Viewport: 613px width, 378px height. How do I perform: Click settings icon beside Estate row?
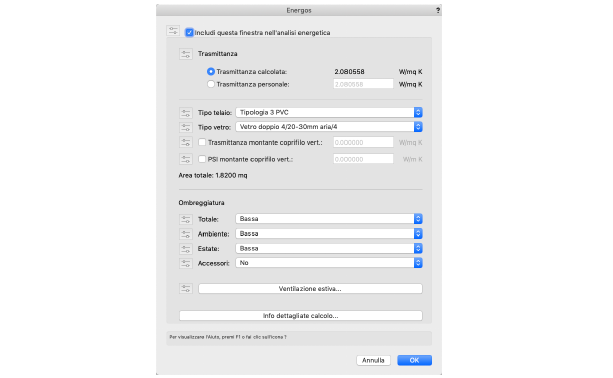tap(186, 249)
